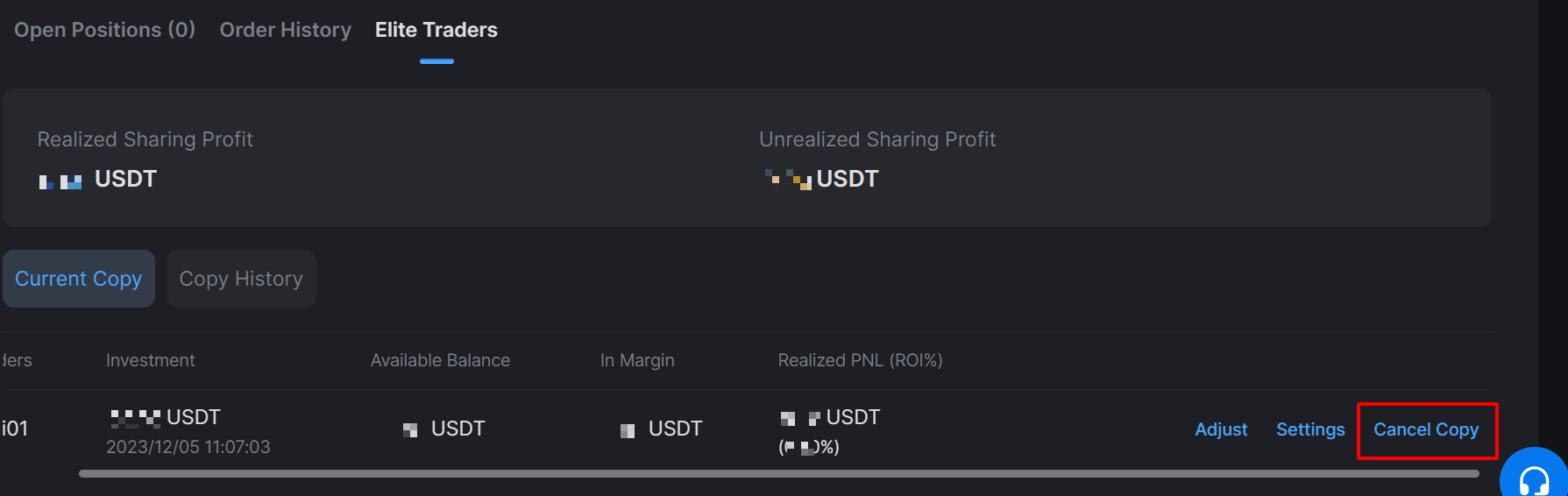Click the In Margin column header

(637, 360)
